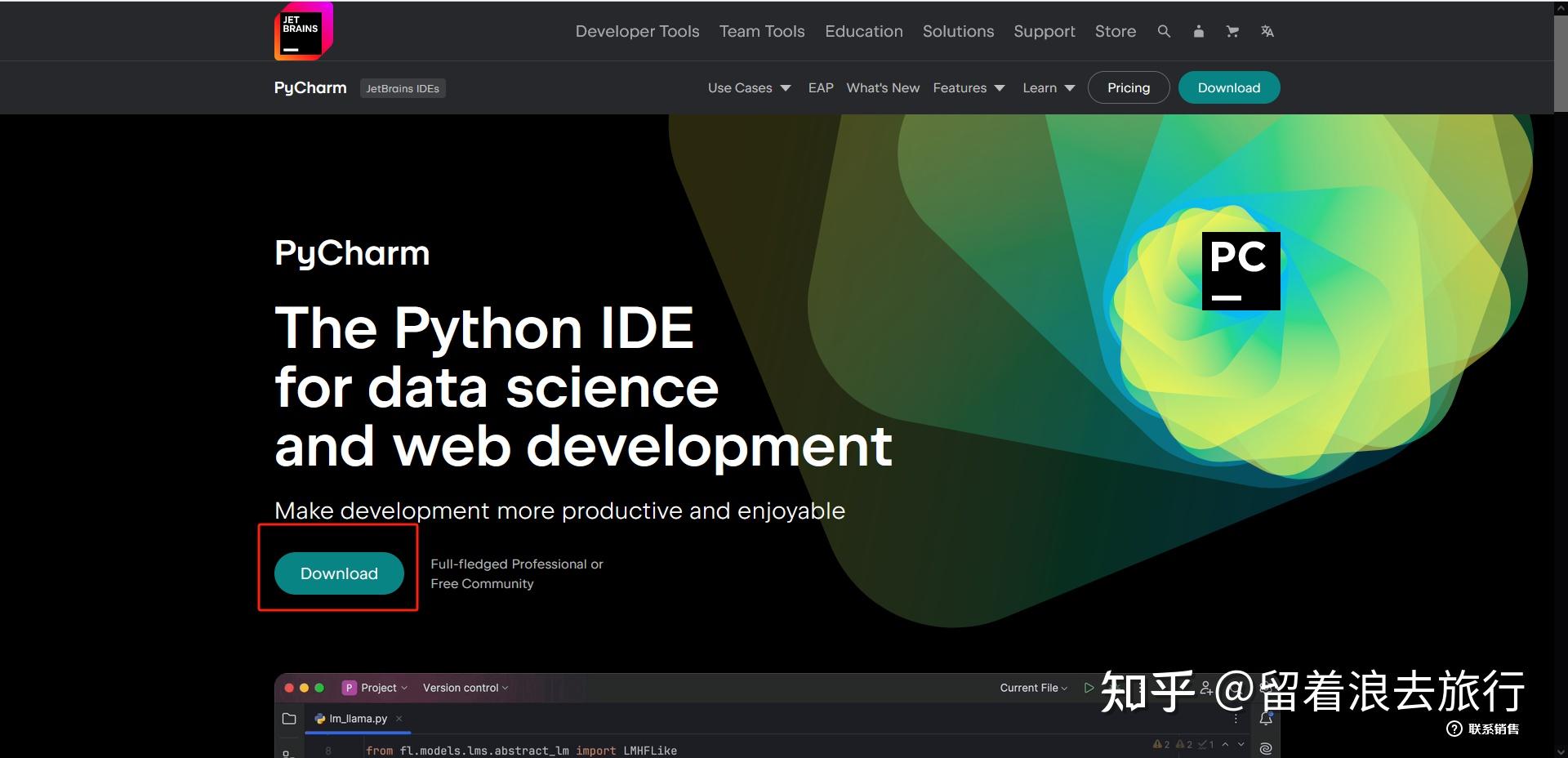Open the Pricing page
This screenshot has height=758, width=1568.
click(1128, 87)
